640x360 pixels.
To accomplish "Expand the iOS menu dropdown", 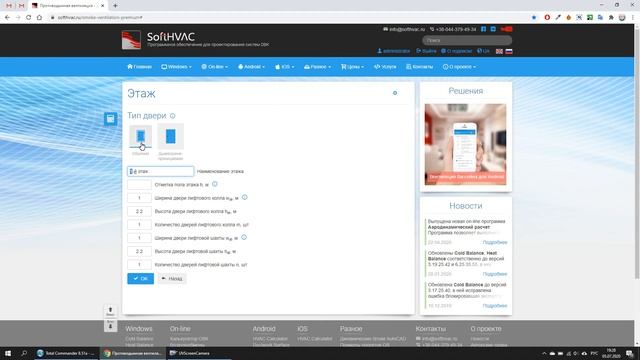I will coord(284,67).
